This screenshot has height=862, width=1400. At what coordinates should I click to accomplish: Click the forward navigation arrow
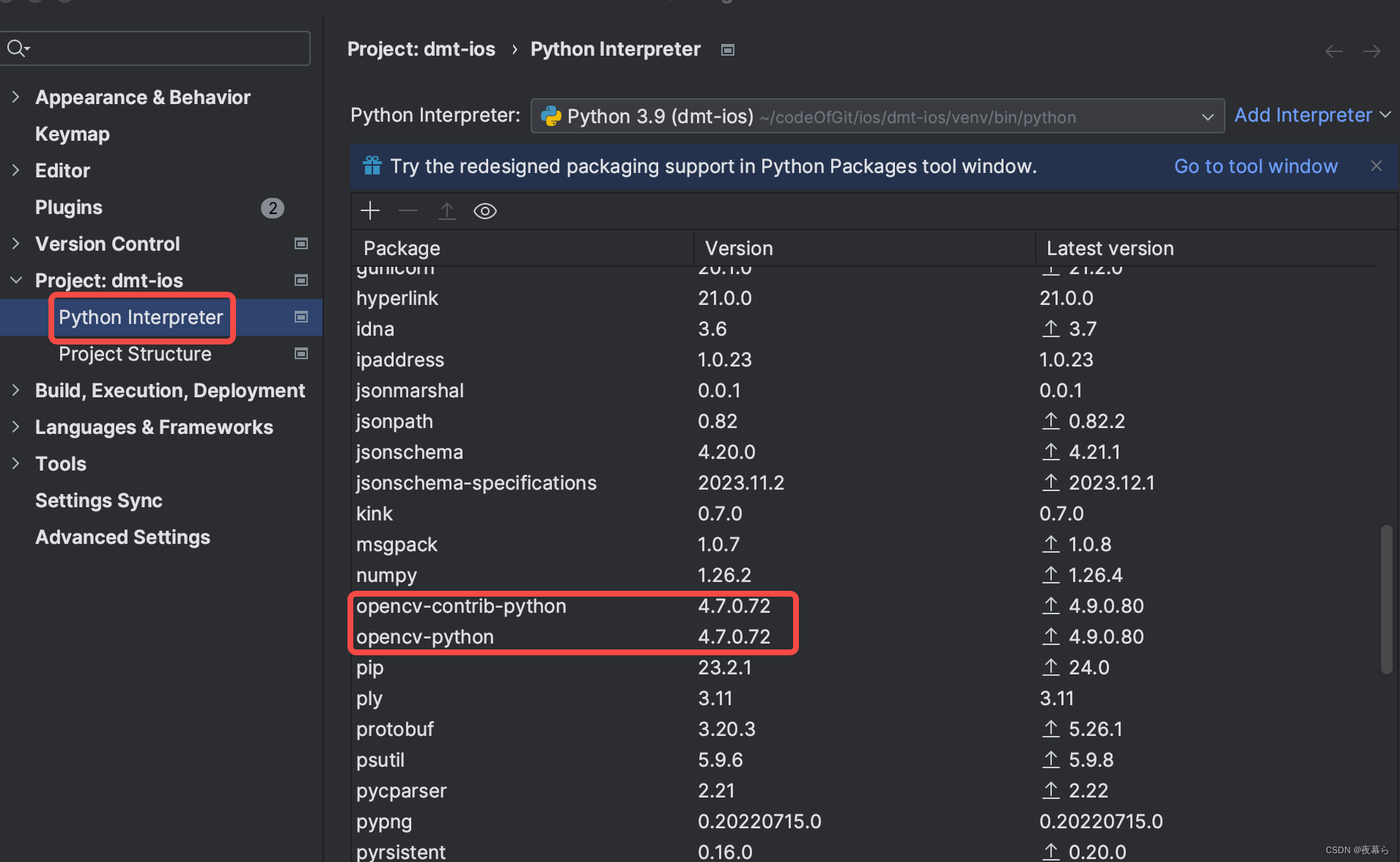coord(1372,50)
